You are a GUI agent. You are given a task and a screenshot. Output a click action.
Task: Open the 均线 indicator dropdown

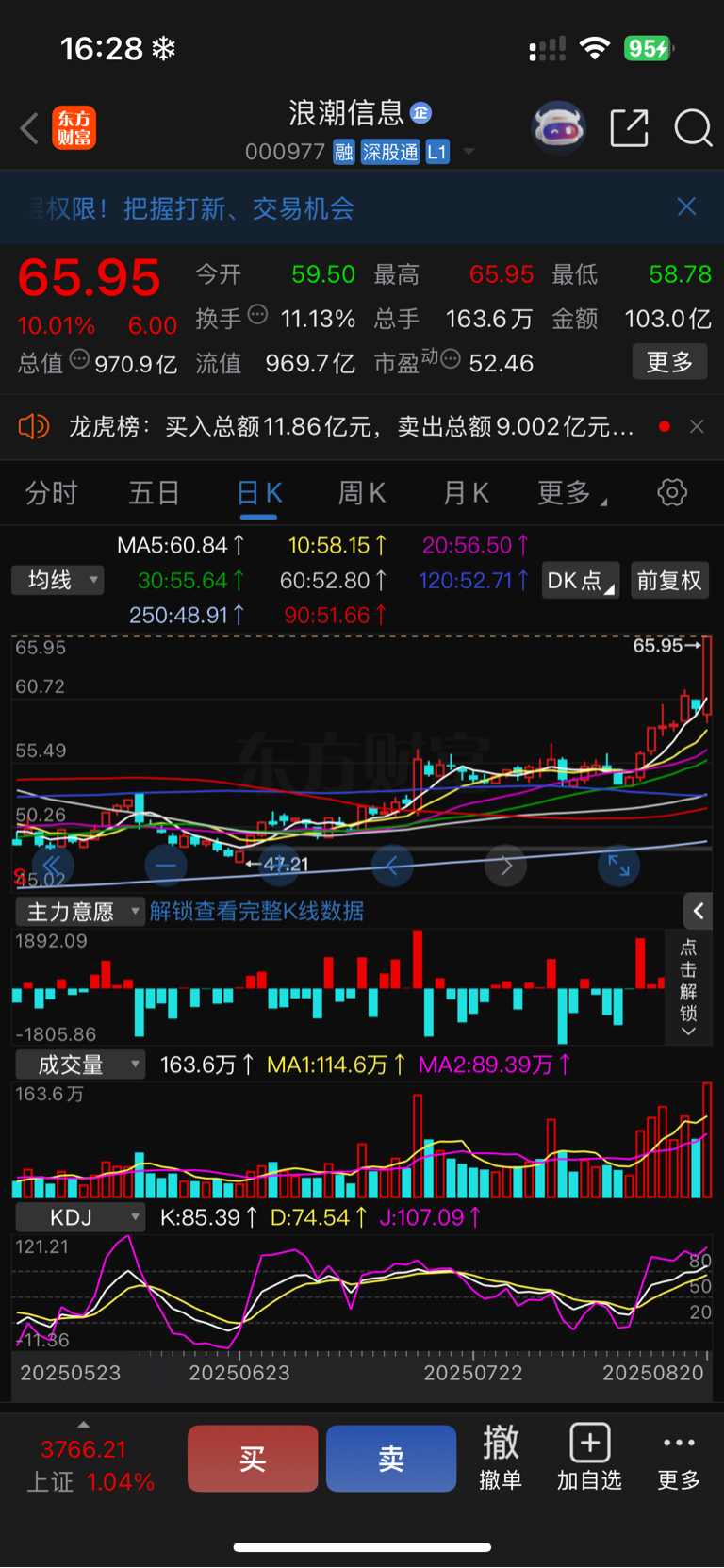coord(58,580)
